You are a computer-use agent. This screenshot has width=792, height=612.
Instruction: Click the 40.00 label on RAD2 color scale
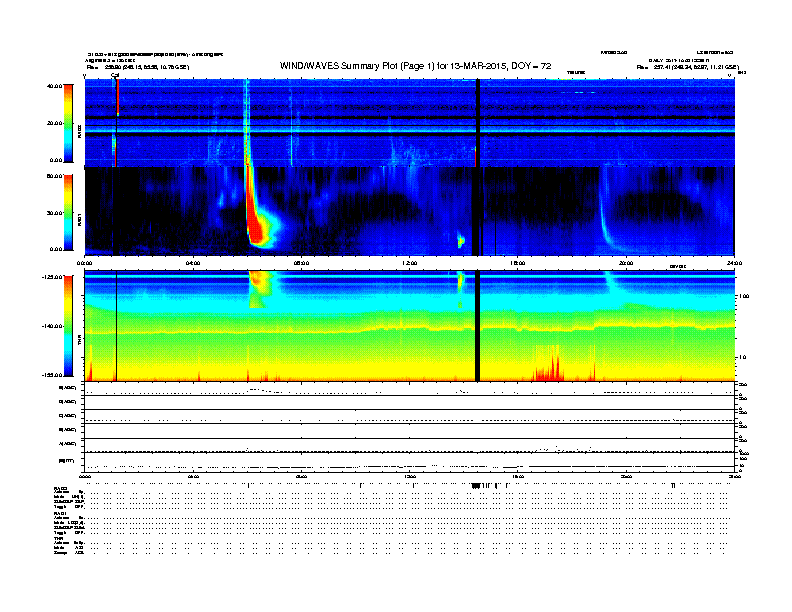click(x=54, y=86)
